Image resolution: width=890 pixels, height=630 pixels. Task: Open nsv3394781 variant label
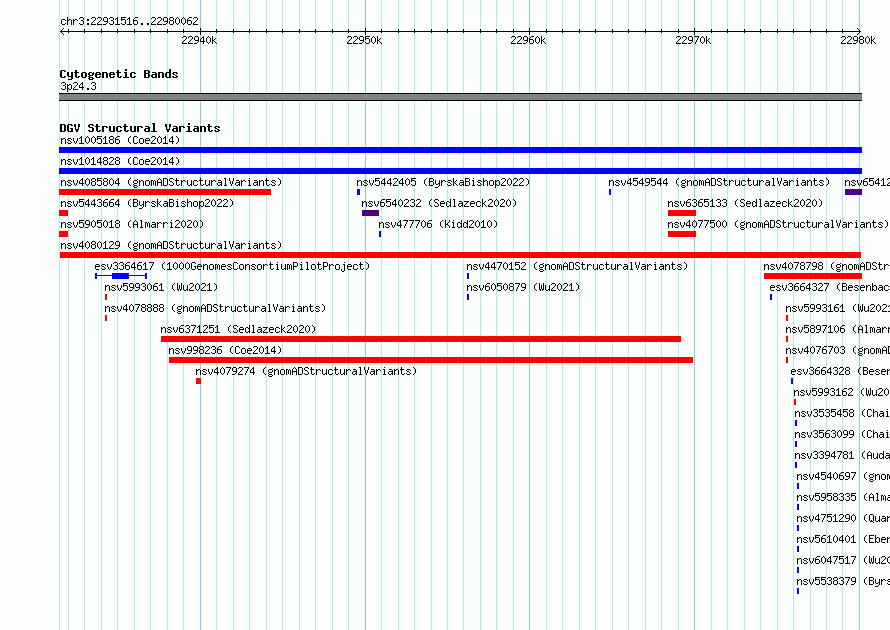click(842, 455)
